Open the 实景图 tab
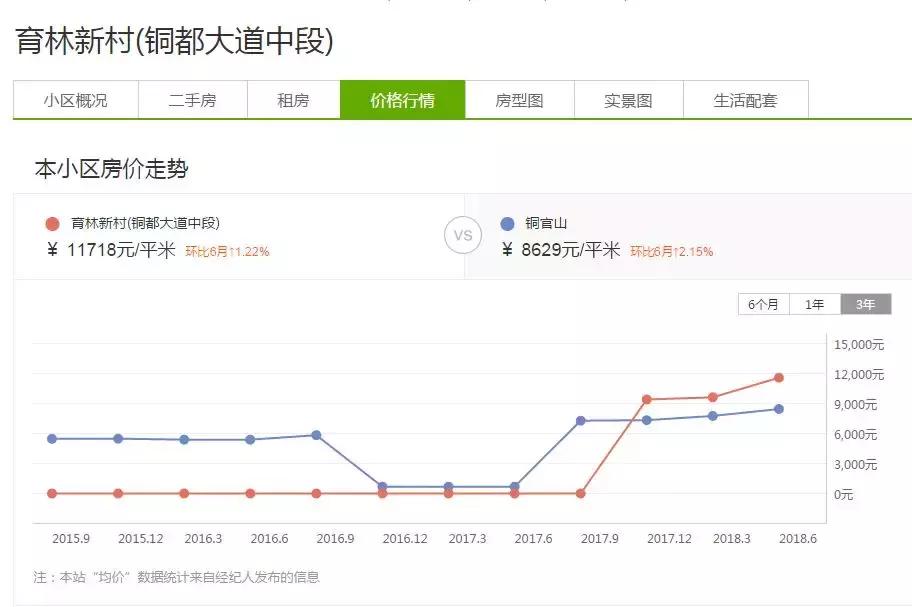Image resolution: width=912 pixels, height=607 pixels. tap(626, 100)
